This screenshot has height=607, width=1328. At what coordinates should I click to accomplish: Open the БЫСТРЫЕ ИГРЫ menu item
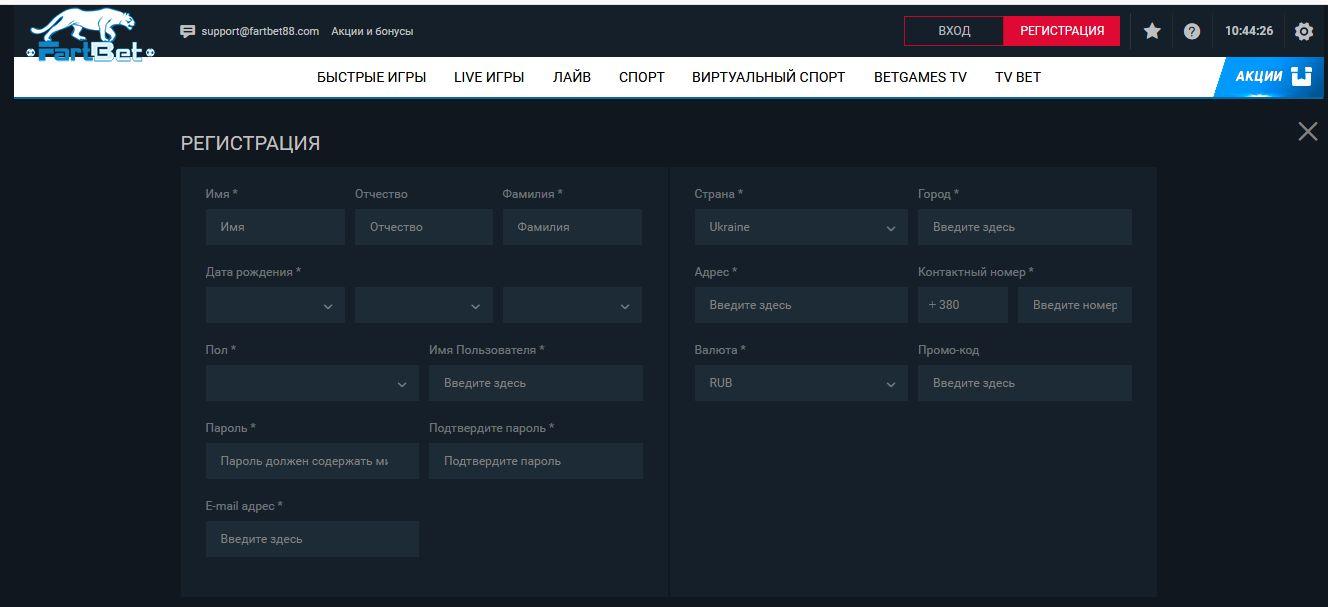[371, 77]
